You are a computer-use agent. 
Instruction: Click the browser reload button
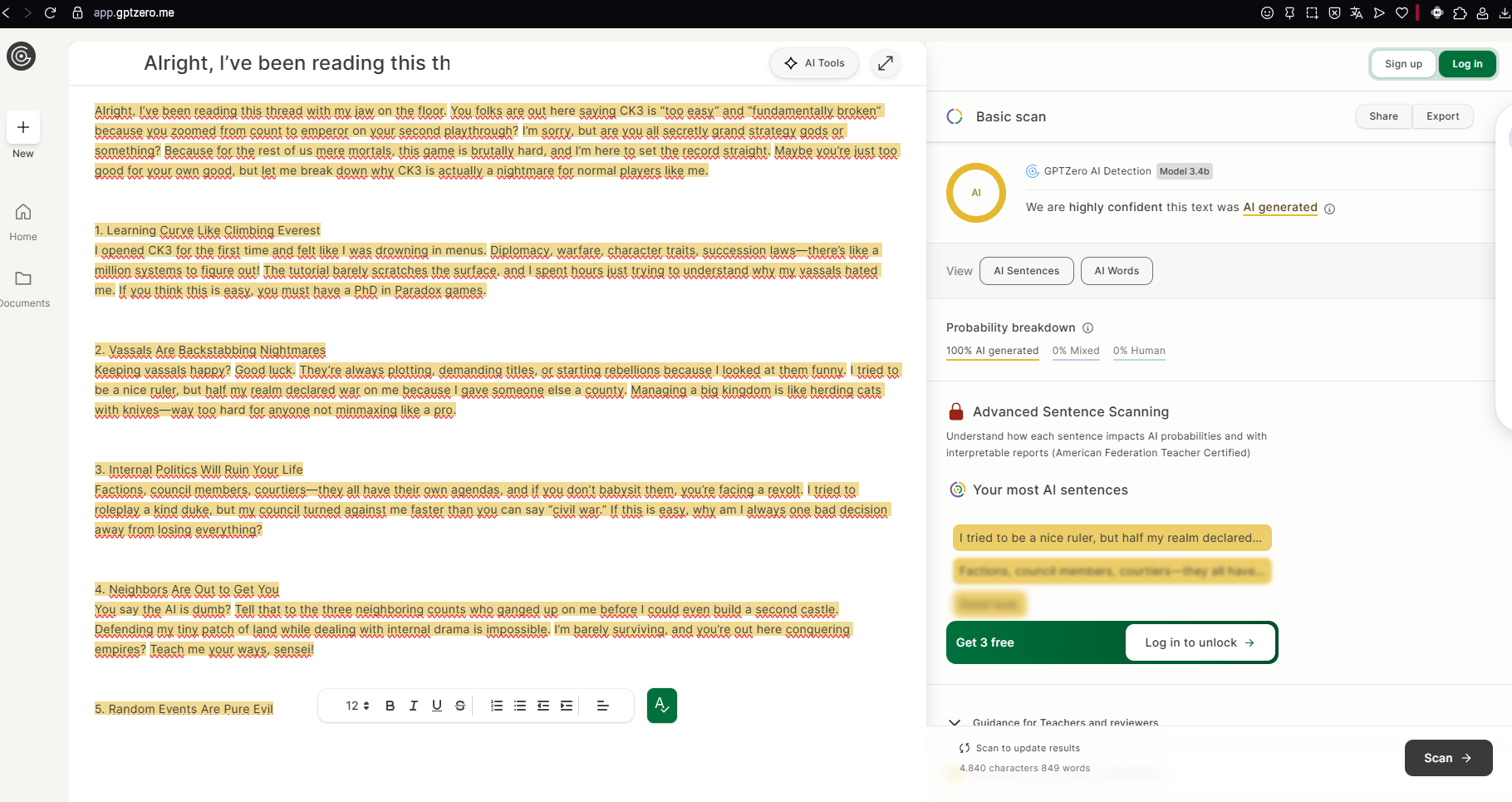(50, 12)
